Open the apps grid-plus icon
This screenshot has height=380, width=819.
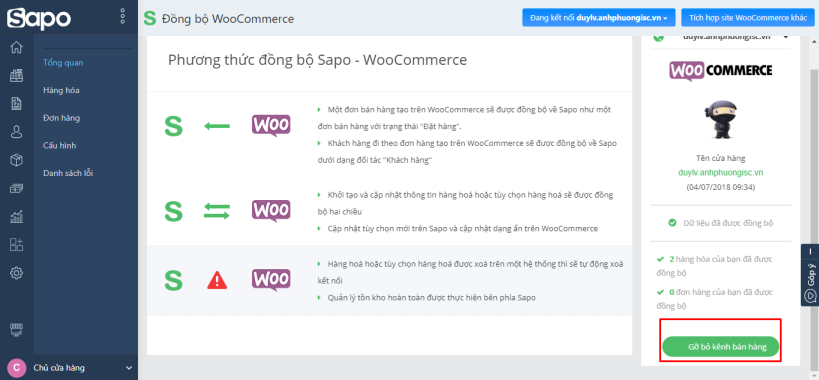point(17,245)
